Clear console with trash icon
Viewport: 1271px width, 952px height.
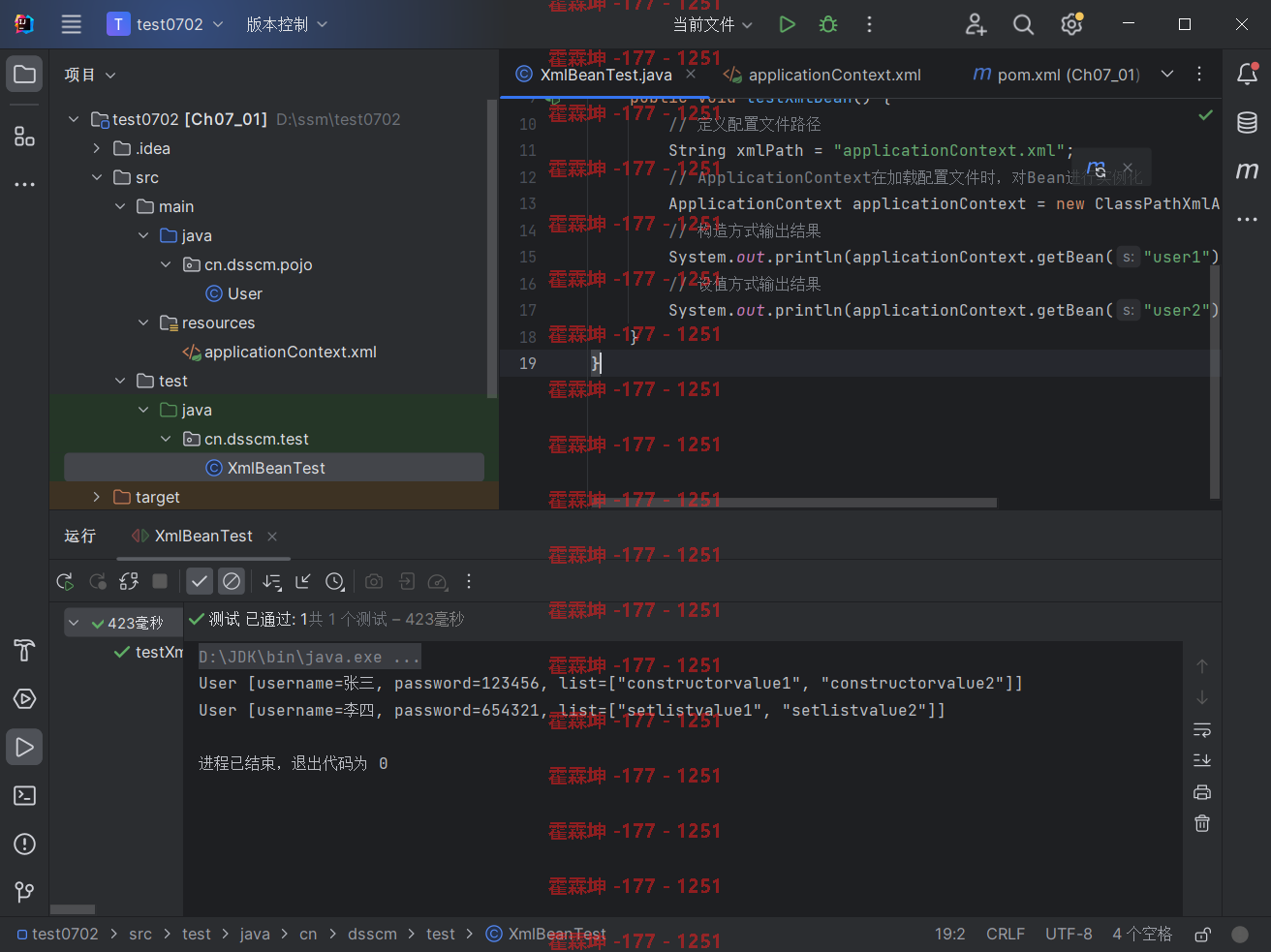coord(1202,823)
